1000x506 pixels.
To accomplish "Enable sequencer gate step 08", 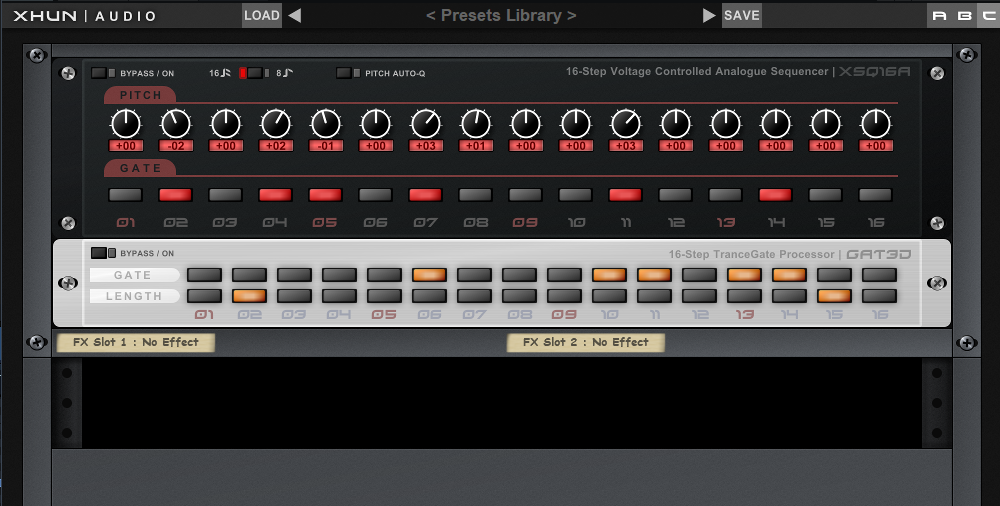I will point(475,195).
